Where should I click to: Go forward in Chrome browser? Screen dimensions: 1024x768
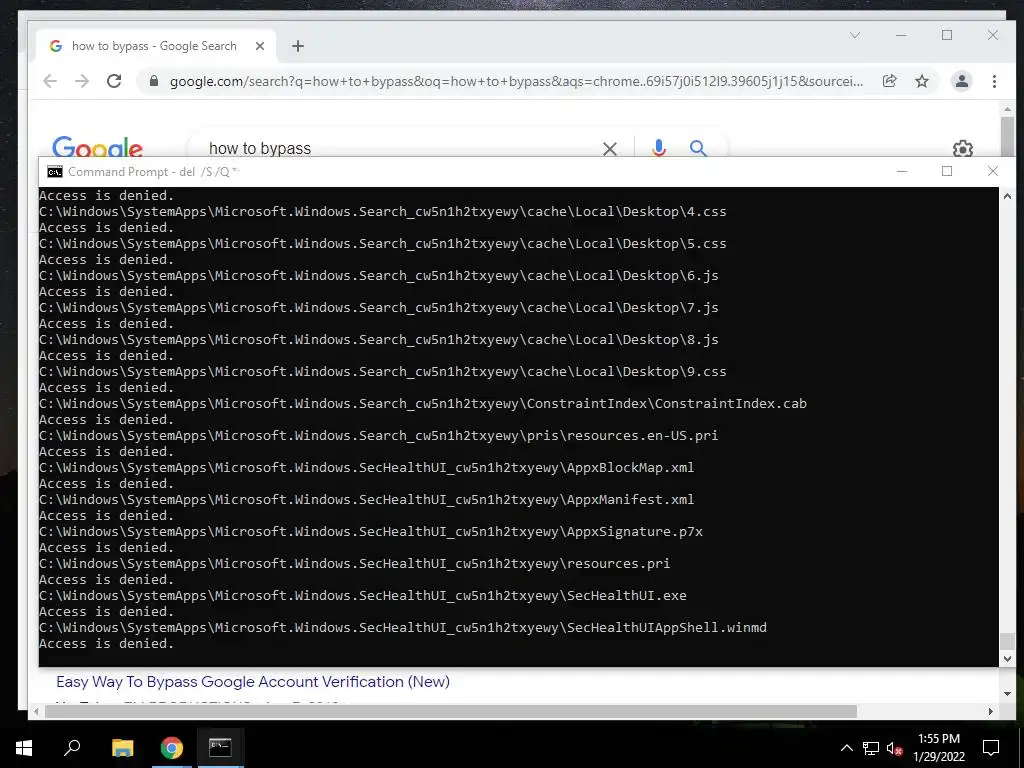pyautogui.click(x=82, y=81)
